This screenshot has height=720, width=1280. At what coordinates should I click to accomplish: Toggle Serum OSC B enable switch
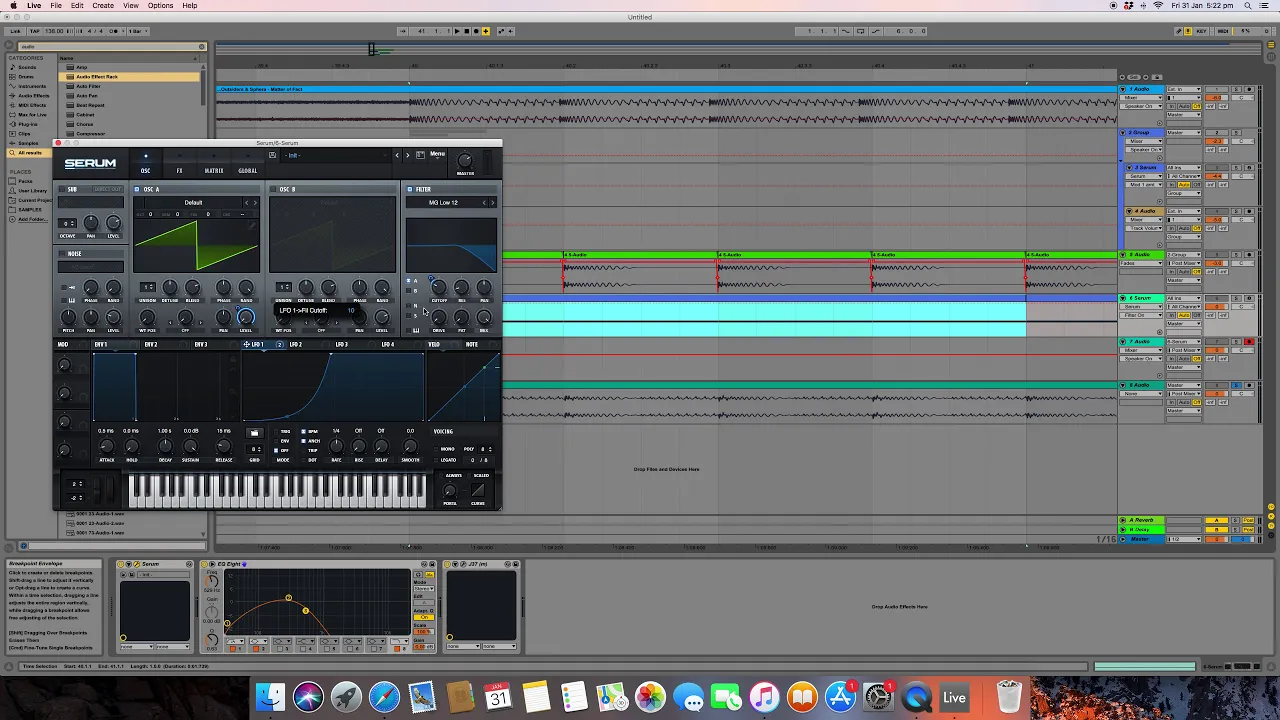point(274,189)
